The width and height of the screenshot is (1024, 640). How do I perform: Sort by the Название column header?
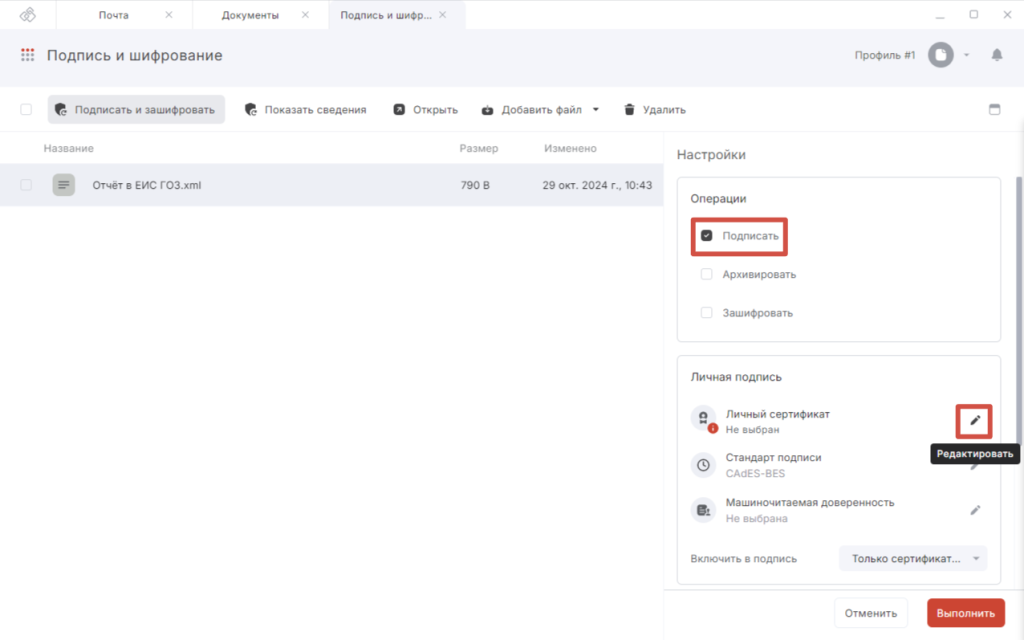69,148
